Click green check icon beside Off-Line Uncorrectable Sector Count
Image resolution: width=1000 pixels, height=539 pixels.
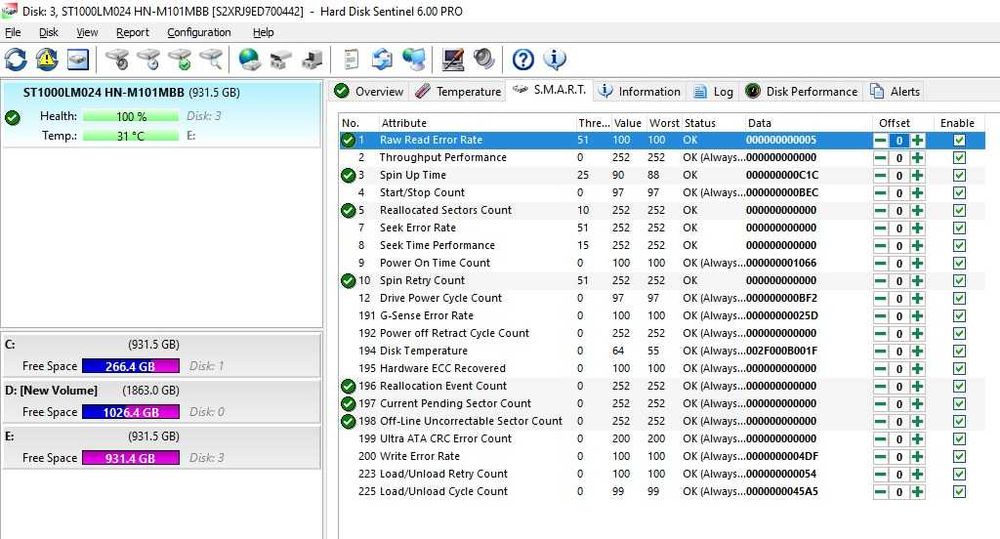[348, 421]
